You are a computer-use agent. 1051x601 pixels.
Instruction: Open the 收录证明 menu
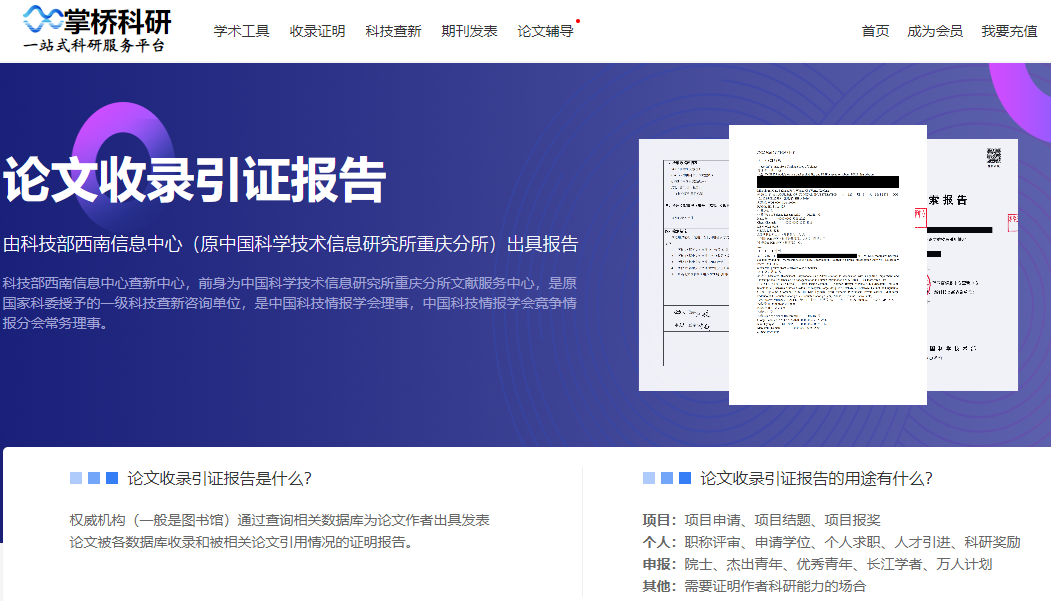pos(317,31)
